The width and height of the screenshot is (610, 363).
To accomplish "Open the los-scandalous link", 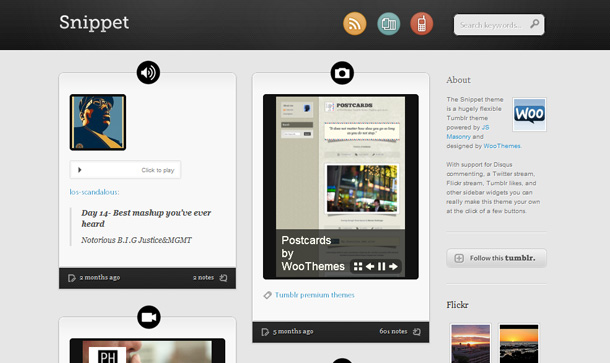I will tap(94, 192).
